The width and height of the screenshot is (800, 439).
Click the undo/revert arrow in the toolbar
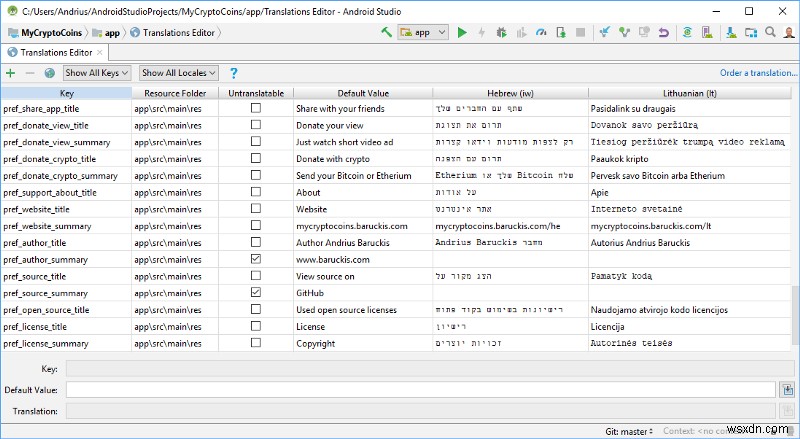click(665, 33)
